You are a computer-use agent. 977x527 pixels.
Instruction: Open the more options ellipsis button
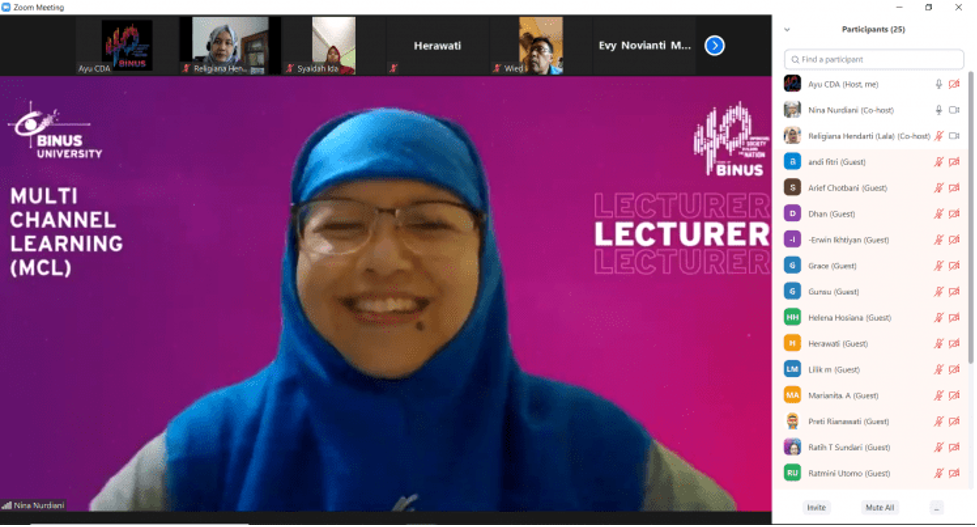[x=936, y=508]
